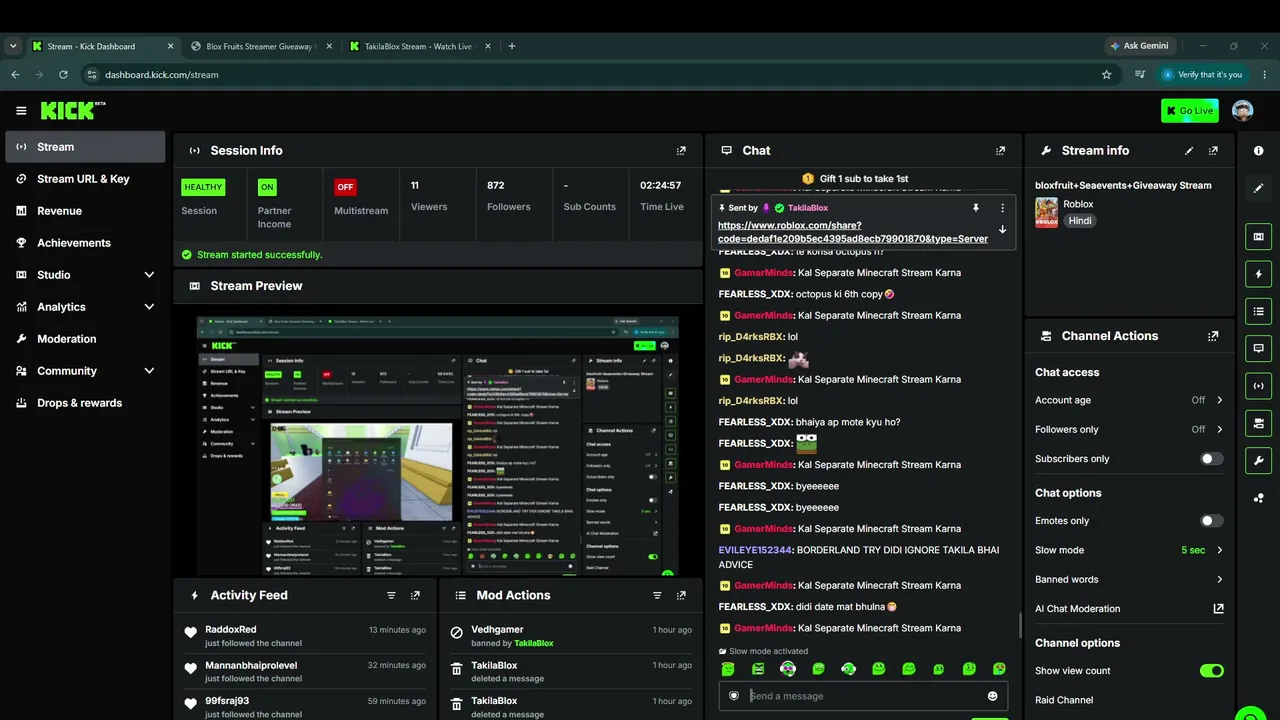The height and width of the screenshot is (720, 1280).
Task: Click the Roblox category thumbnail
Action: point(1046,212)
